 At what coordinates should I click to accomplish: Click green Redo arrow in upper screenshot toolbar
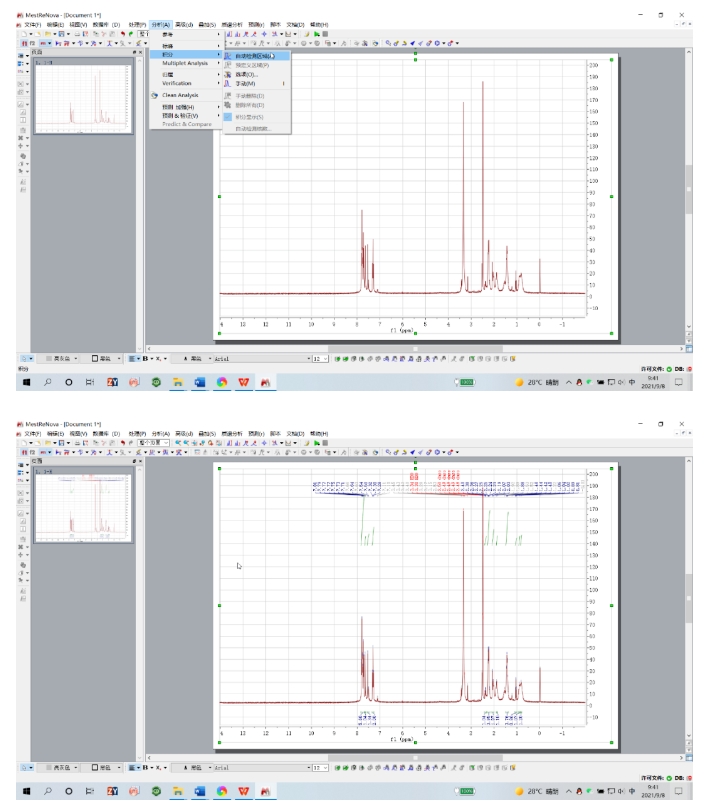(x=131, y=35)
